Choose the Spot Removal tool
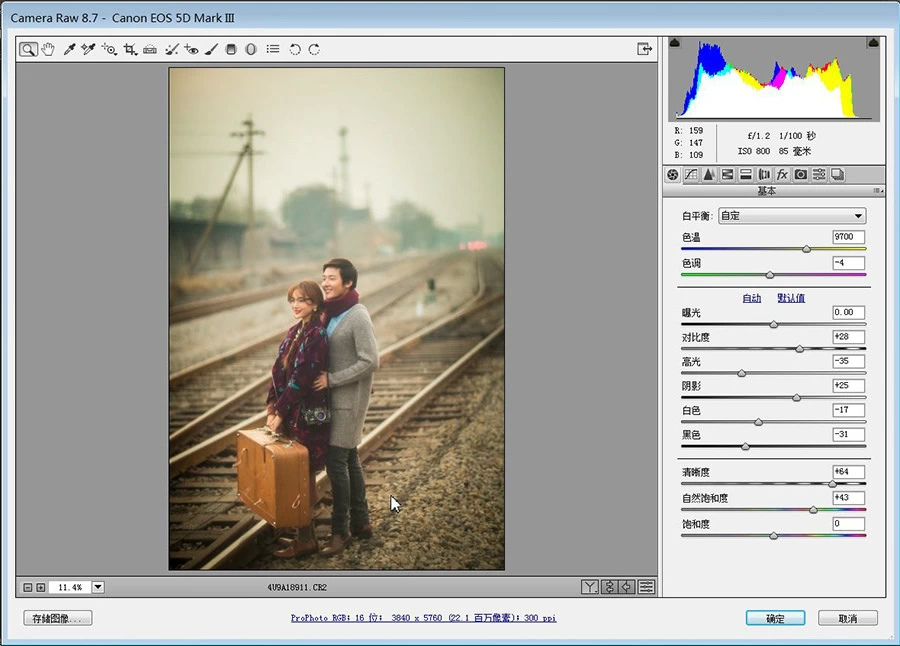Viewport: 900px width, 646px height. (171, 49)
